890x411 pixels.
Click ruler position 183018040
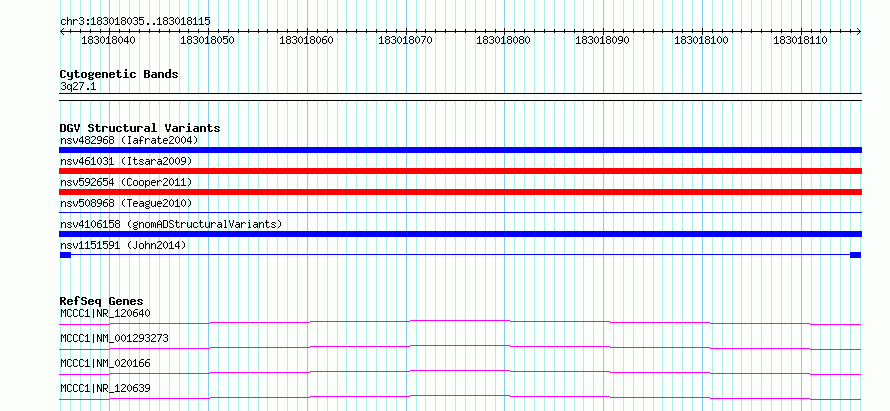pos(109,40)
